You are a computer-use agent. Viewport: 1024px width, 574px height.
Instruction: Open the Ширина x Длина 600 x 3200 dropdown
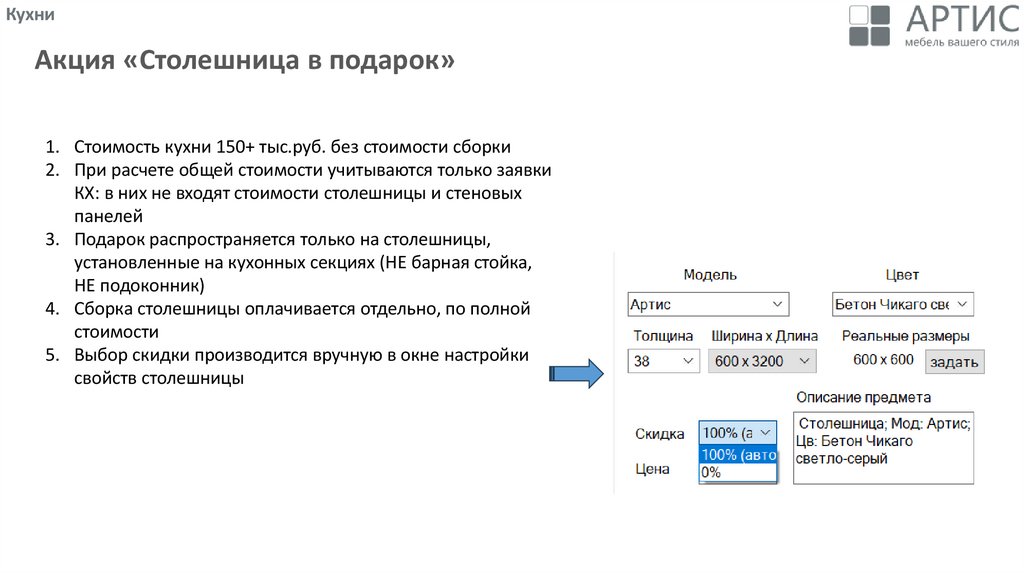tap(762, 361)
